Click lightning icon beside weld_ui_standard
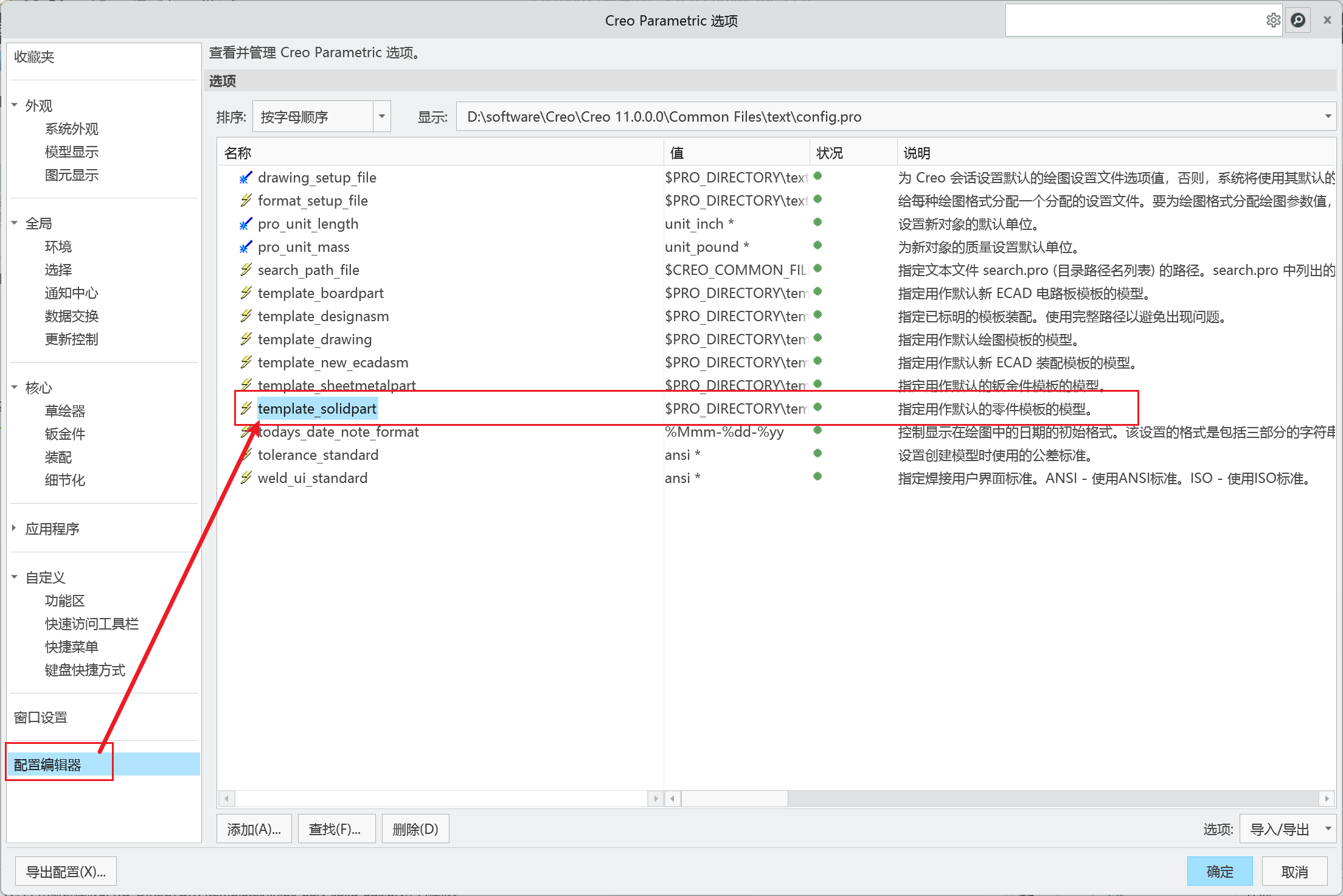The width and height of the screenshot is (1343, 896). 246,478
